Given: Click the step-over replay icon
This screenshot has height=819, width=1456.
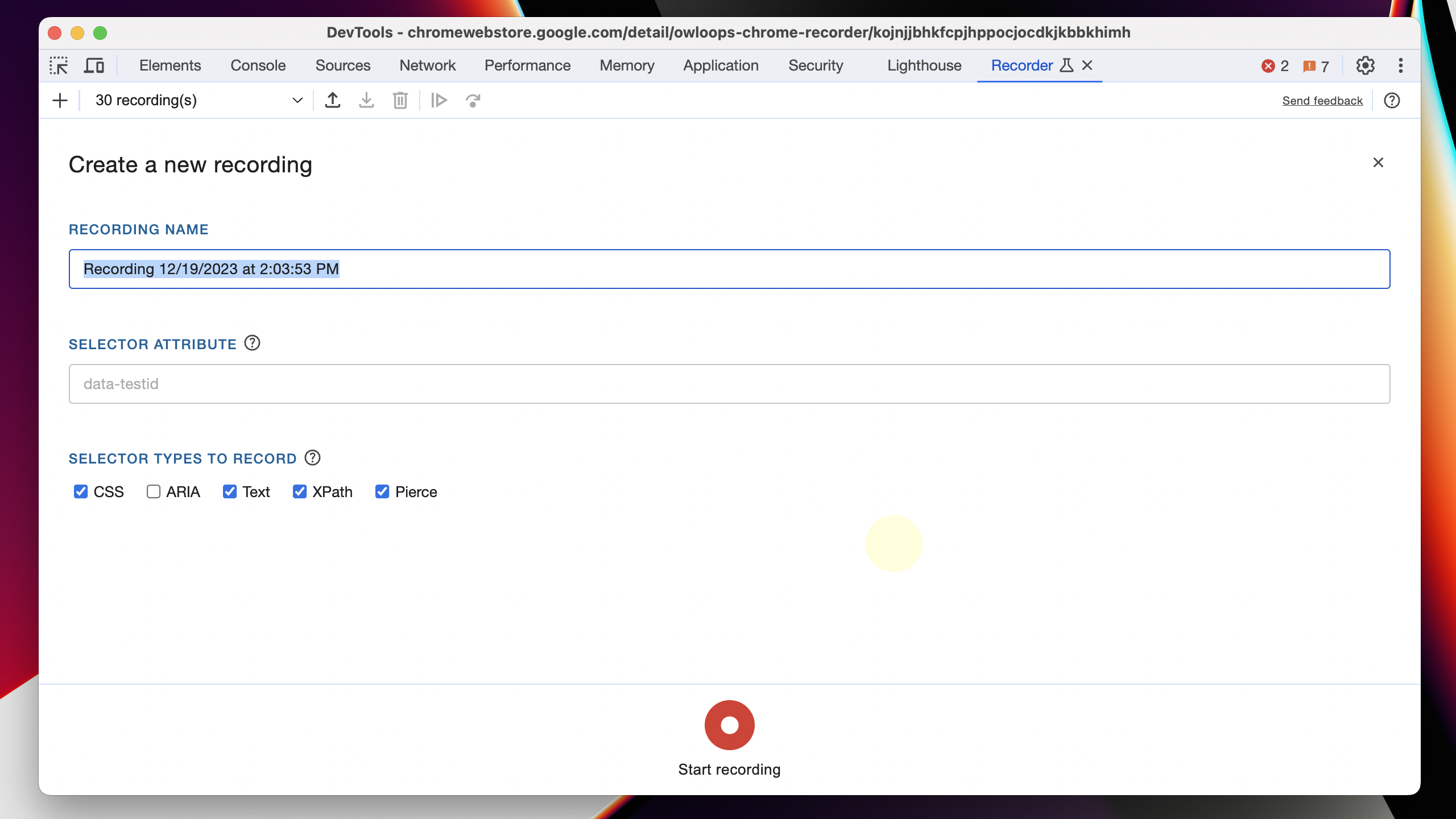Looking at the screenshot, I should [473, 101].
